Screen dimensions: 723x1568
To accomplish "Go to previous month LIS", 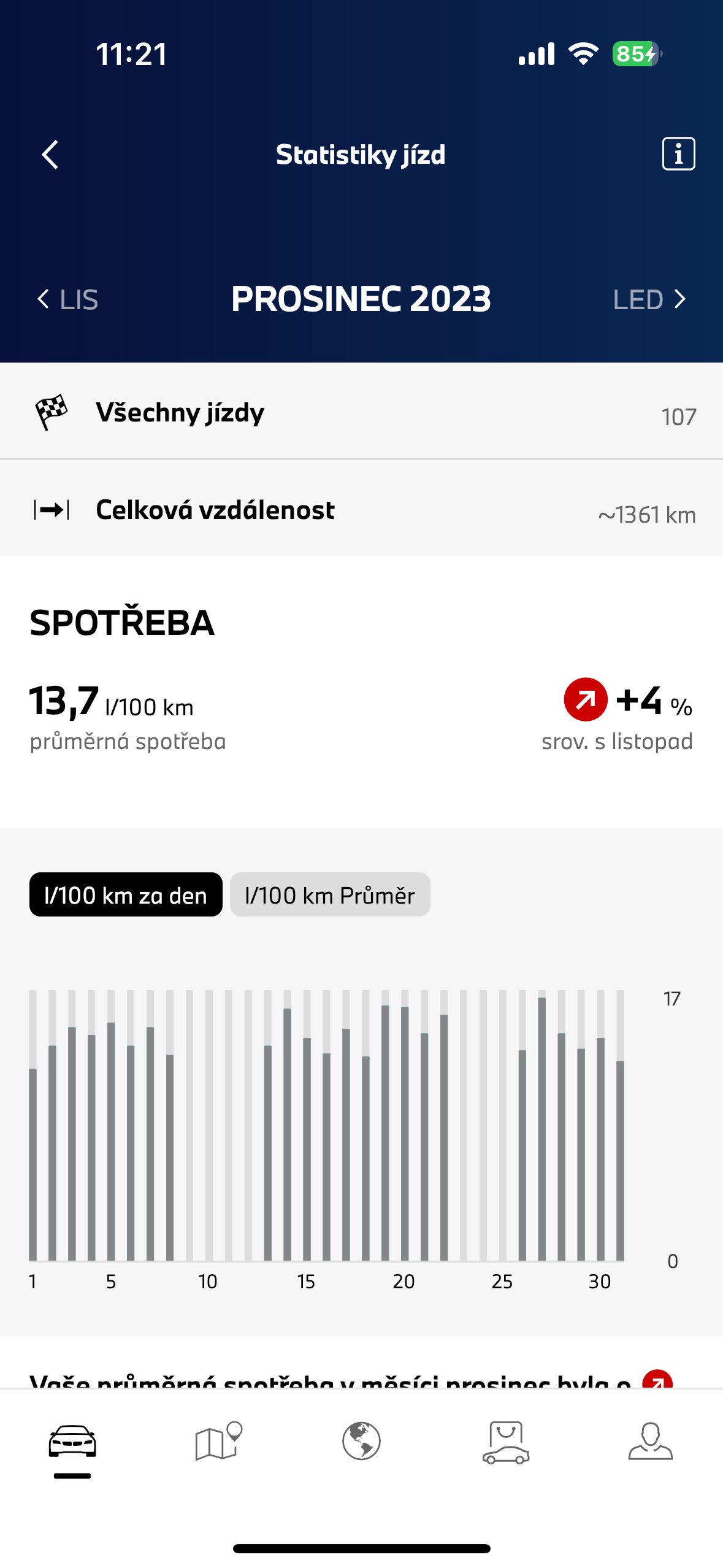I will [x=68, y=299].
